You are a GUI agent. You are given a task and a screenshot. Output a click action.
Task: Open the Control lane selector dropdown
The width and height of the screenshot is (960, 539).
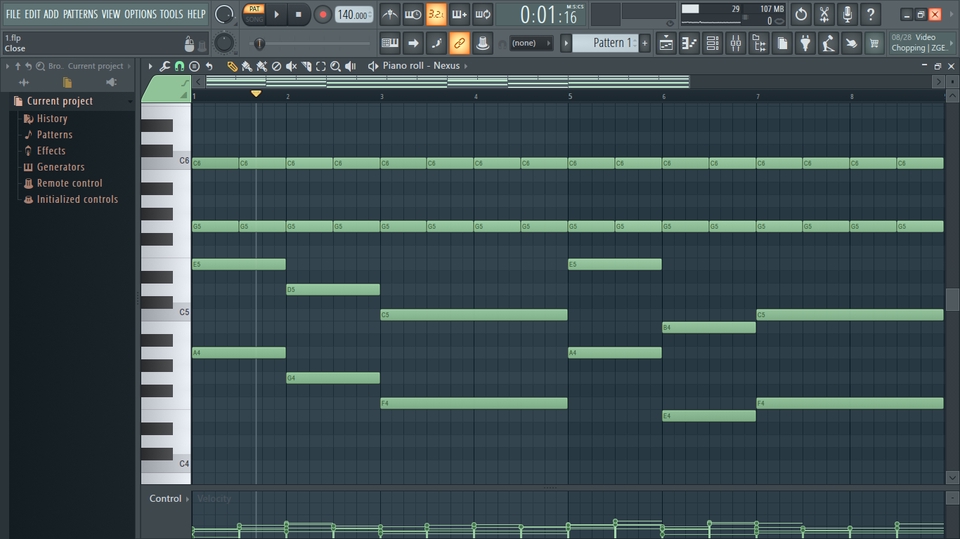(x=169, y=499)
